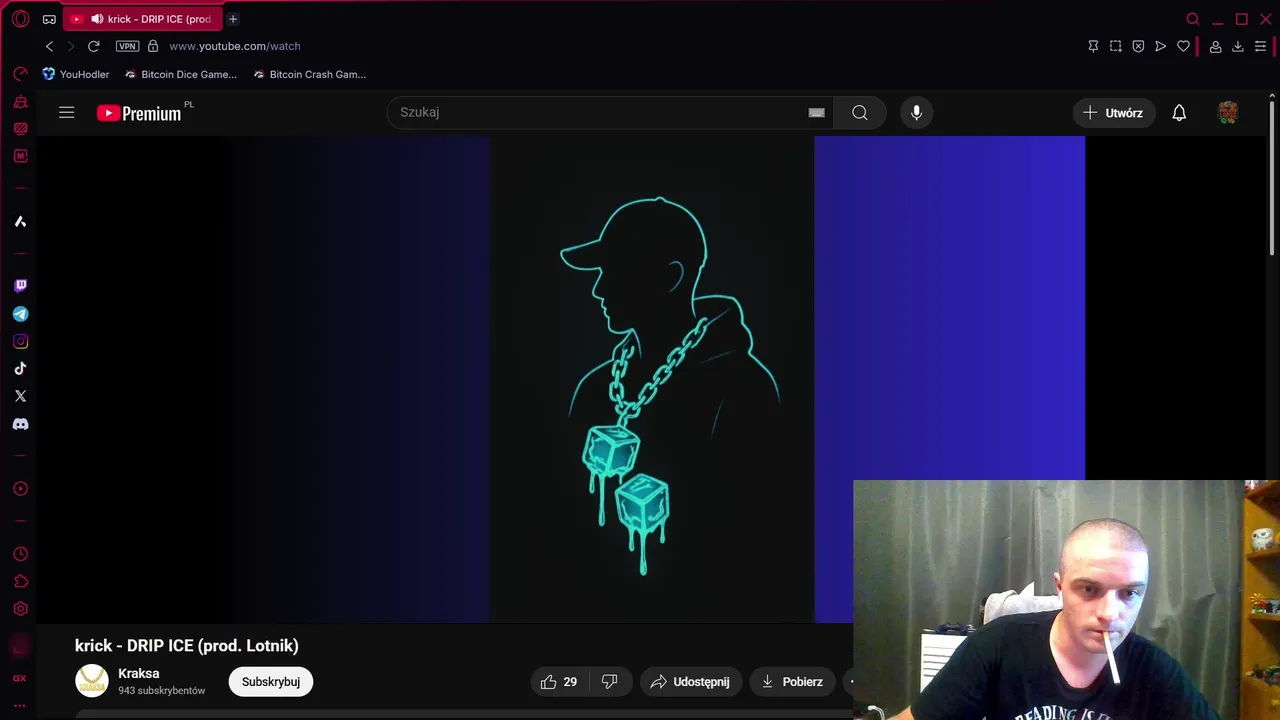Viewport: 1280px width, 720px height.
Task: Click the YouTube search magnifier button
Action: coord(860,113)
